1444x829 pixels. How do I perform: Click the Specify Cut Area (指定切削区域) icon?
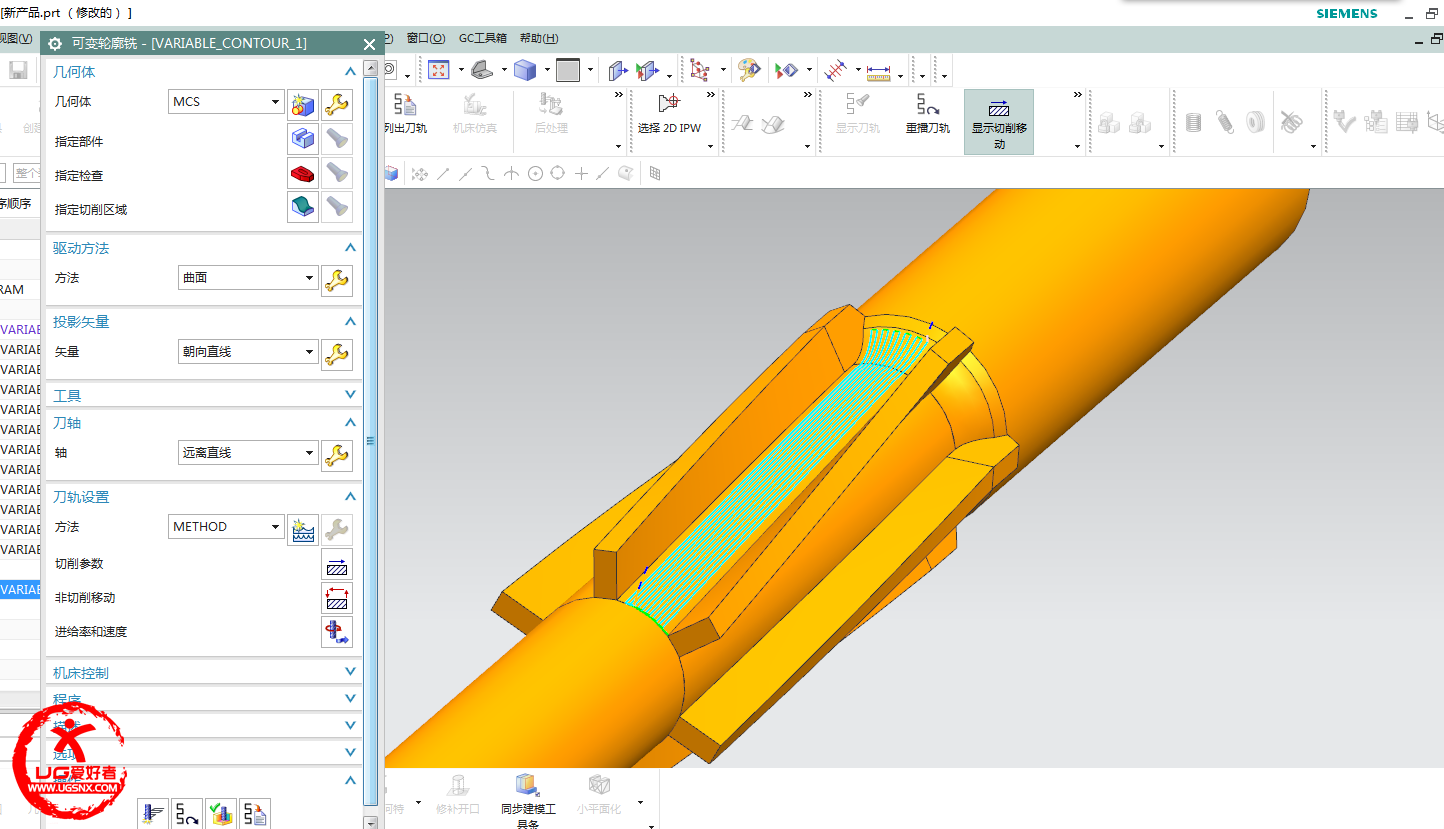pos(303,207)
